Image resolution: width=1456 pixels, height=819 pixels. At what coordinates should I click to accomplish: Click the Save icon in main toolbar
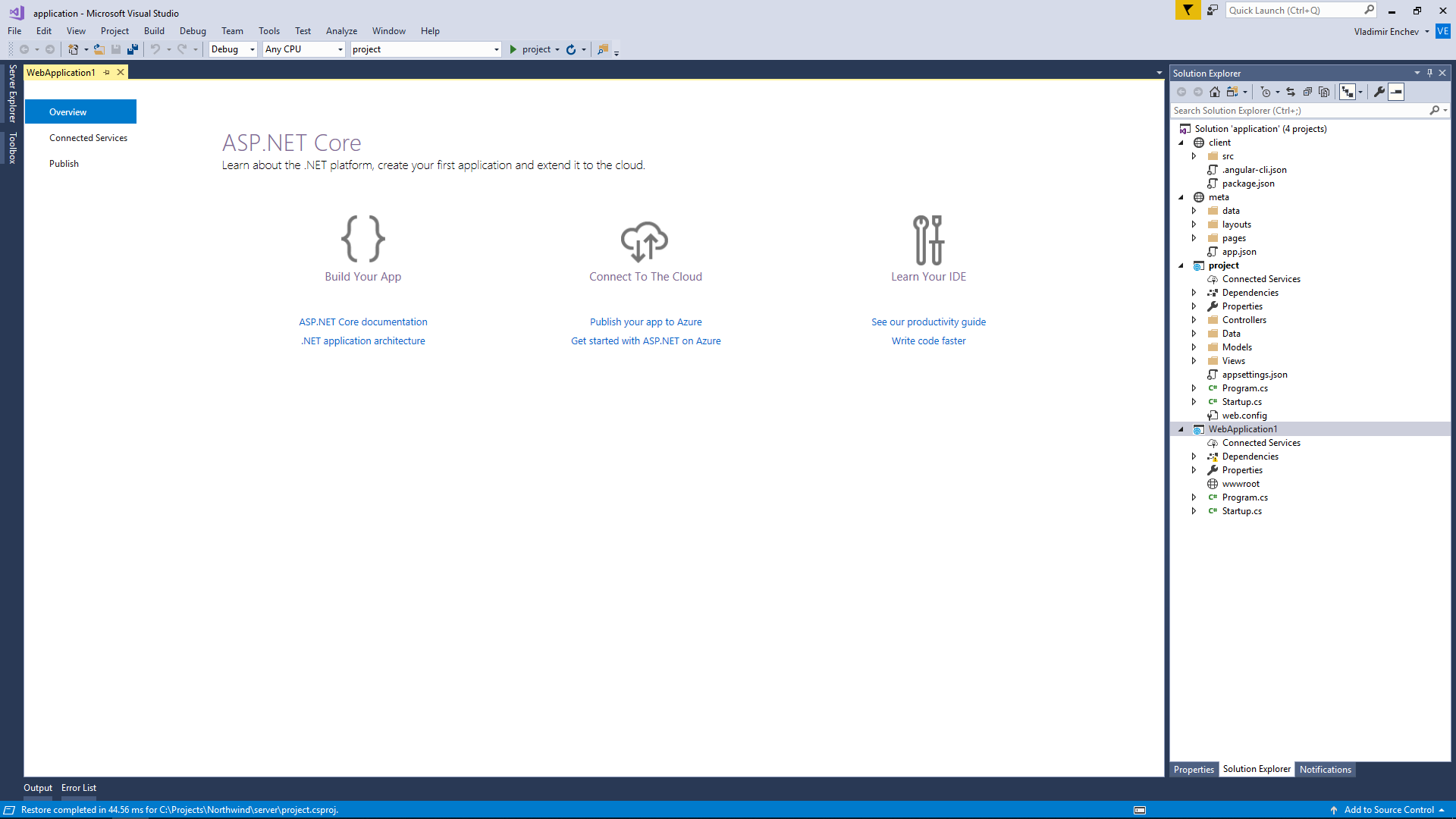coord(116,49)
